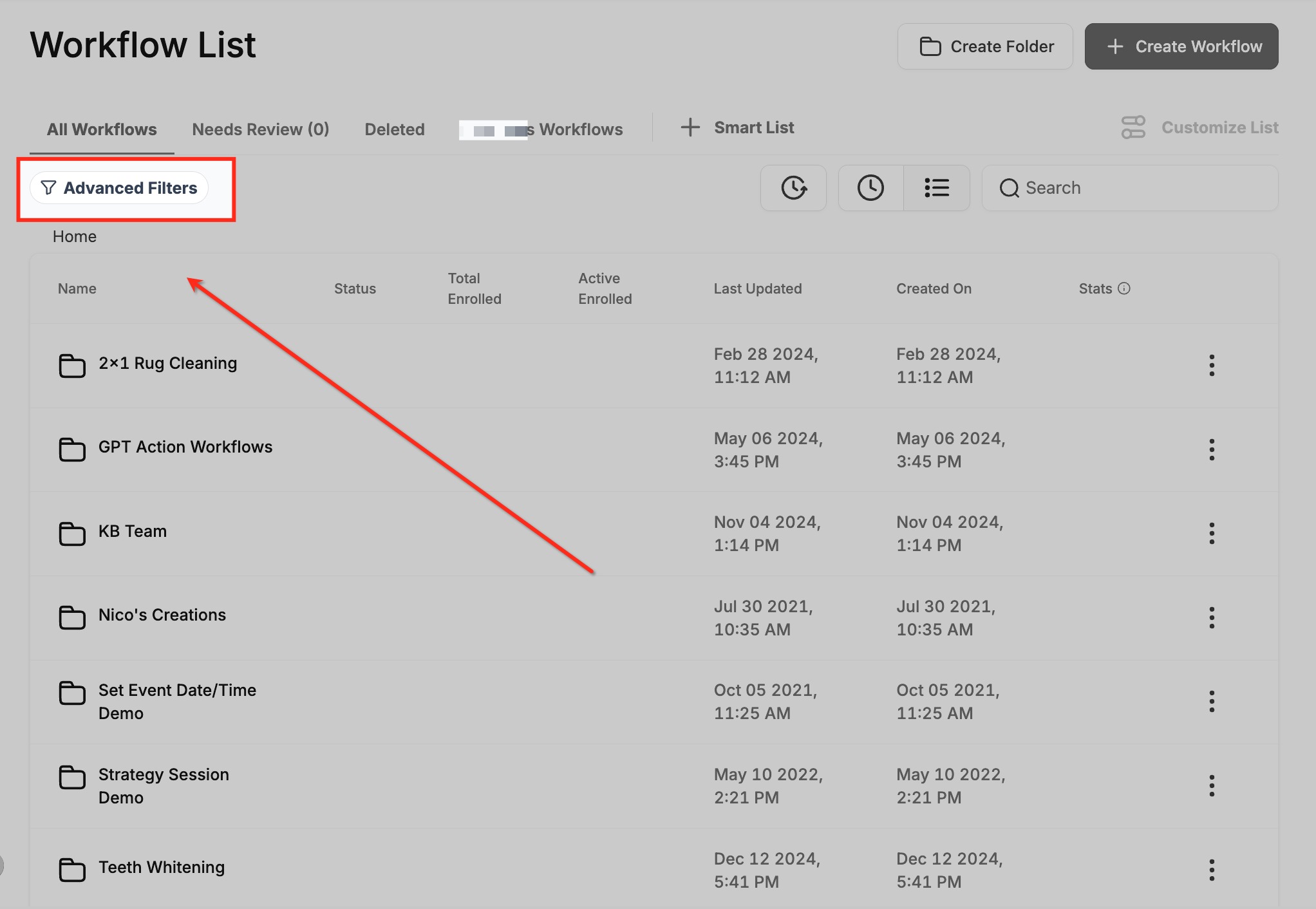The width and height of the screenshot is (1316, 909).
Task: Switch to the Needs Review (0) tab
Action: (260, 129)
